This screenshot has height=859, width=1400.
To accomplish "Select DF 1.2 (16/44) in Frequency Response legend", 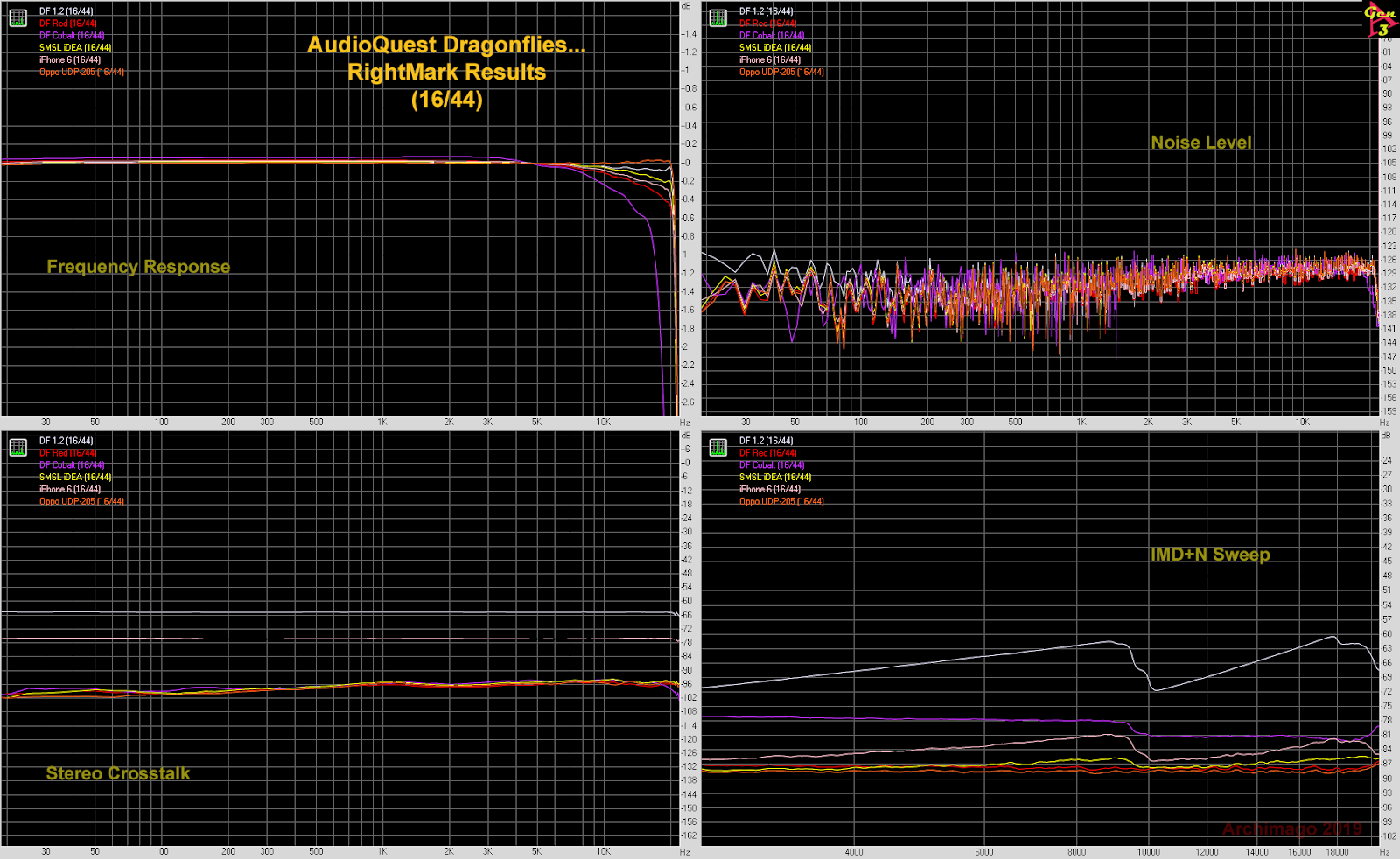I will [66, 11].
